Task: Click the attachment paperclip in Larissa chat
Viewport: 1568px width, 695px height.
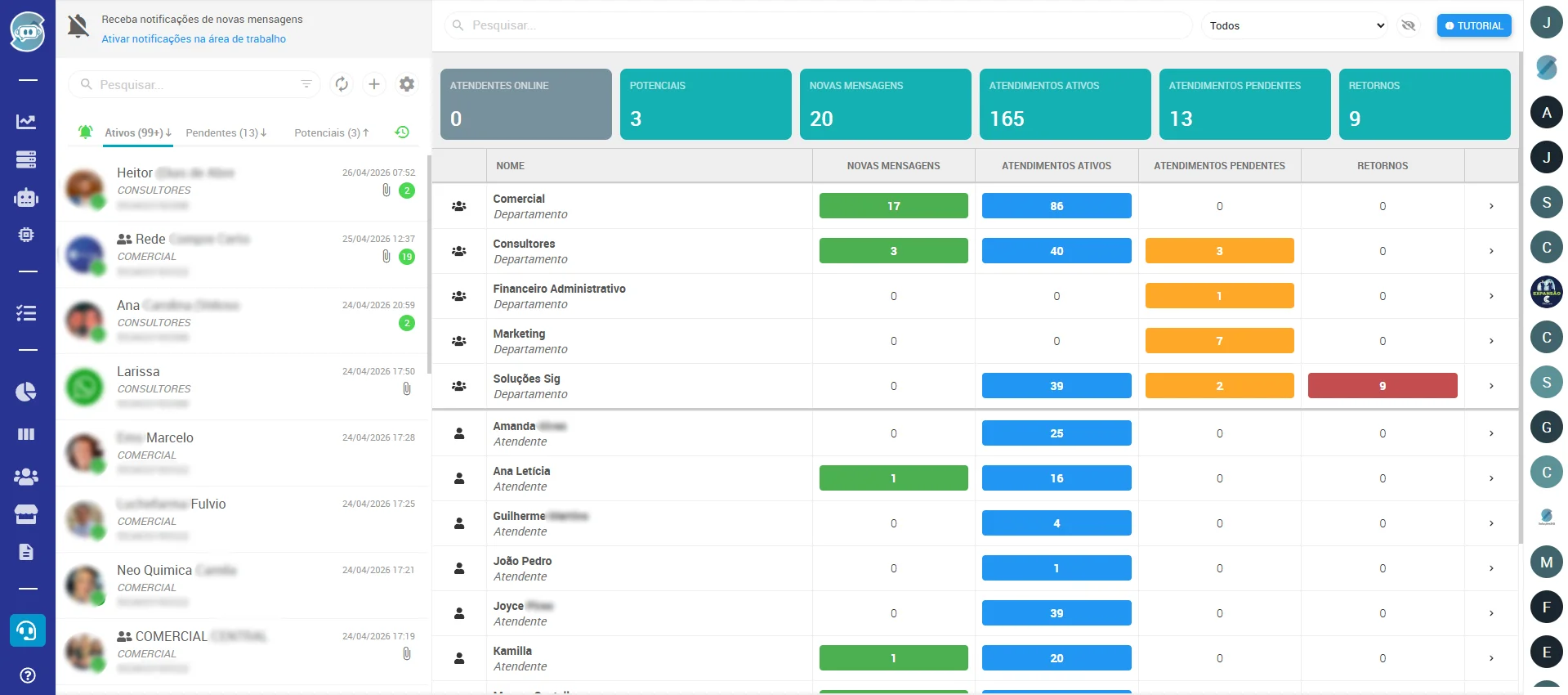Action: click(x=407, y=389)
